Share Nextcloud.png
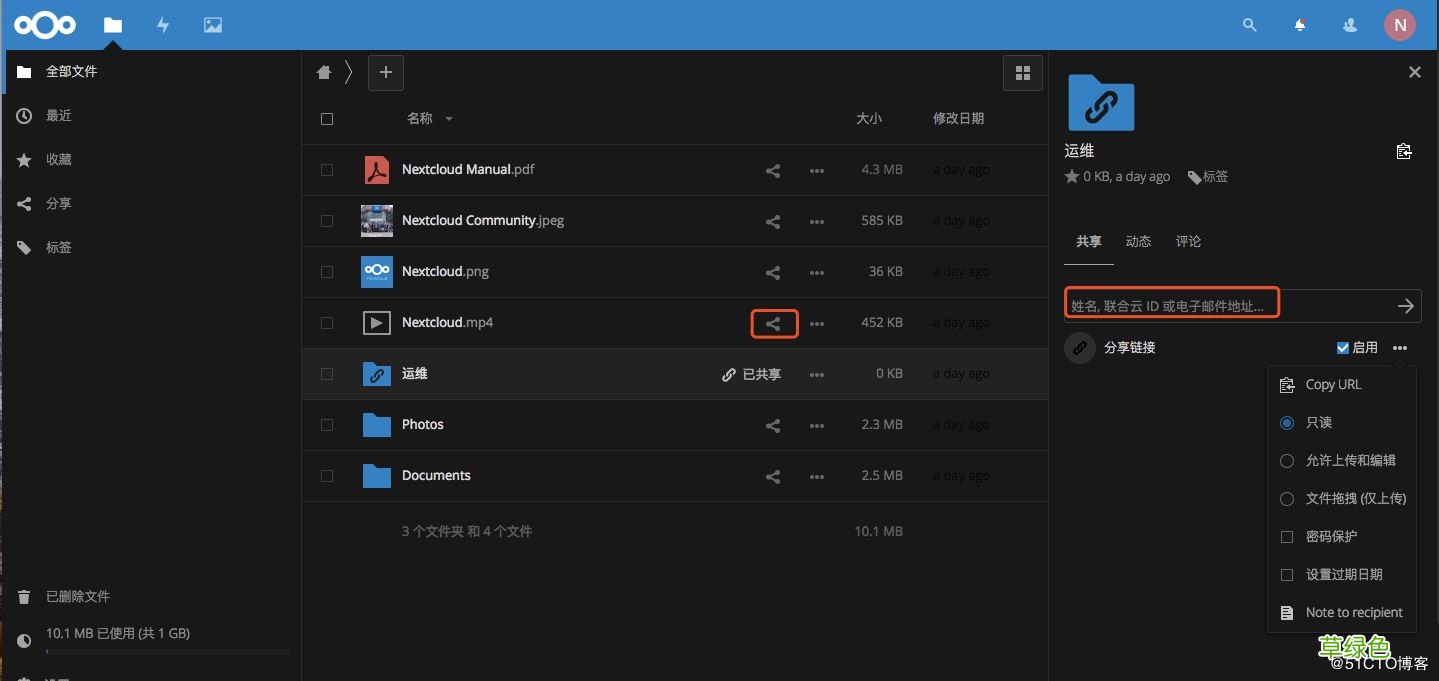 coord(773,272)
